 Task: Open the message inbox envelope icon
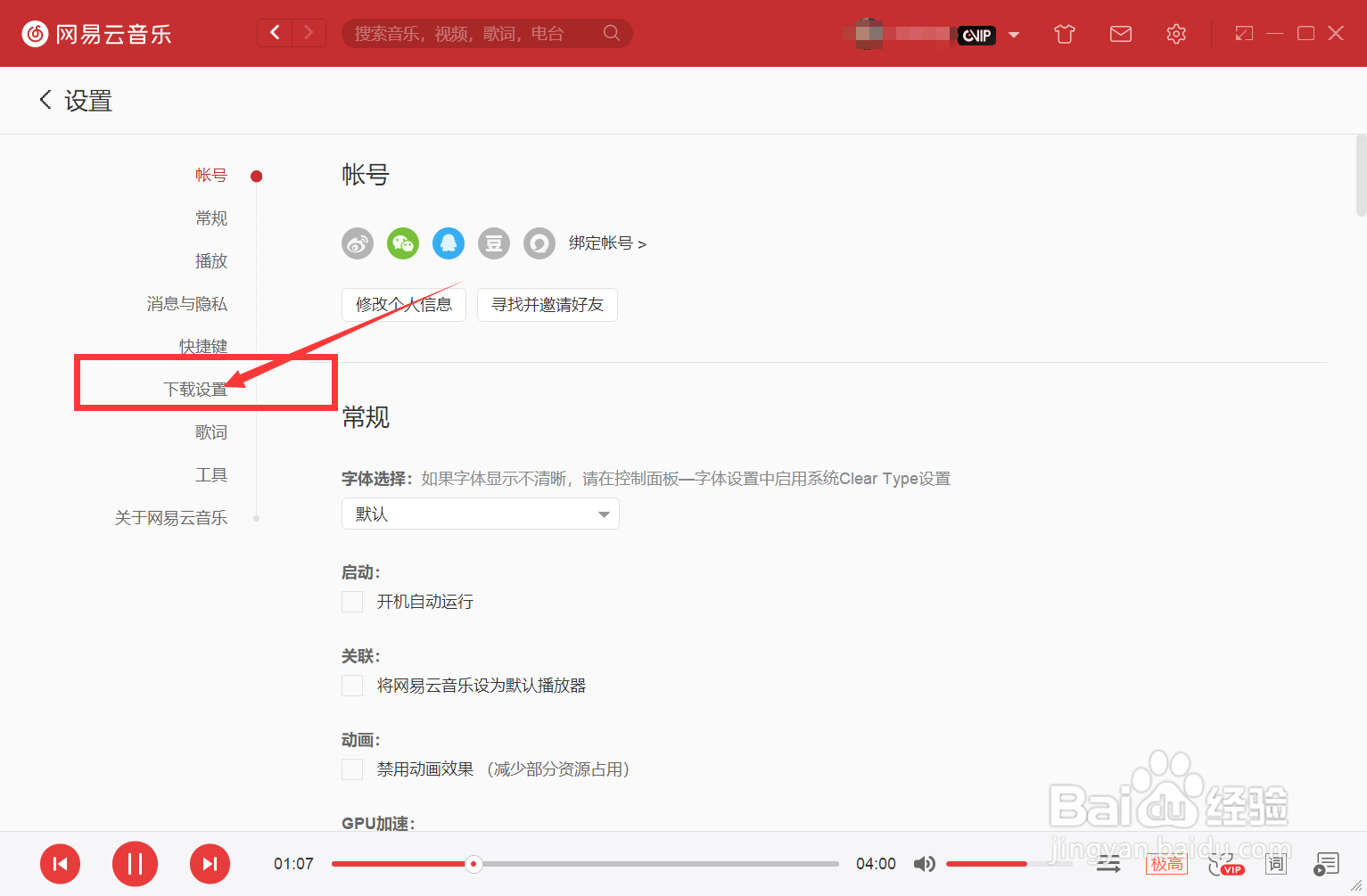coord(1120,33)
